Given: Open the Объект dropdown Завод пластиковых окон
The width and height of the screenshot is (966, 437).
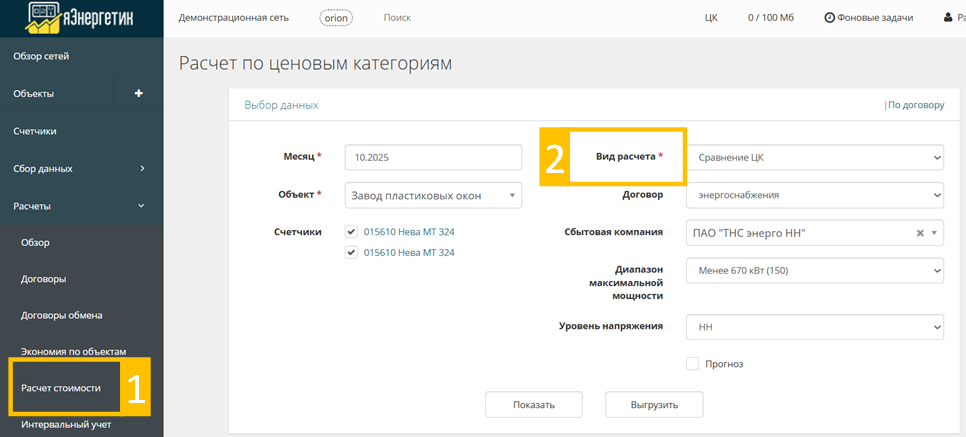Looking at the screenshot, I should click(433, 195).
